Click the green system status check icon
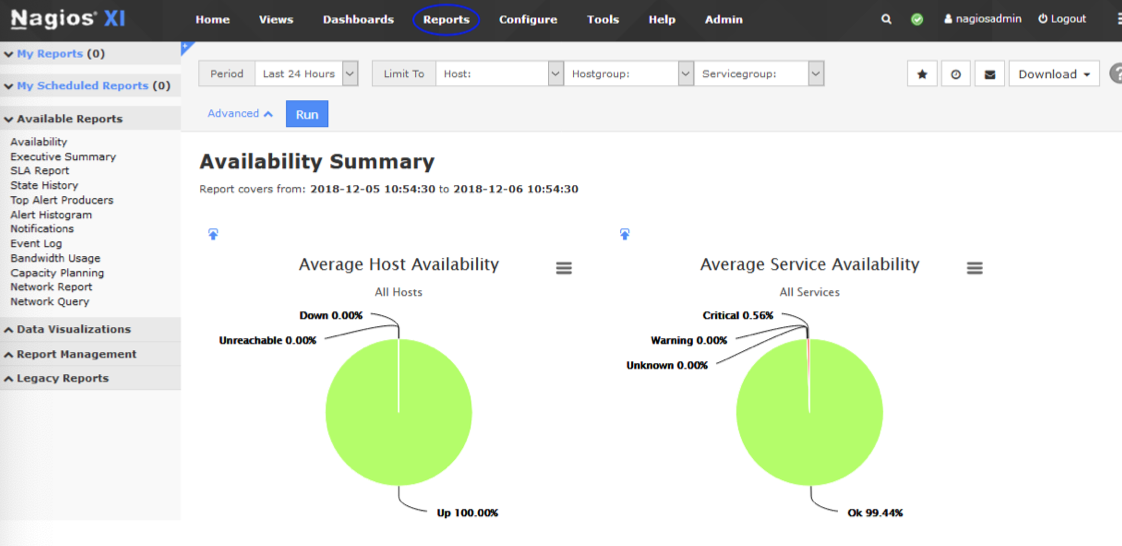 click(x=917, y=19)
